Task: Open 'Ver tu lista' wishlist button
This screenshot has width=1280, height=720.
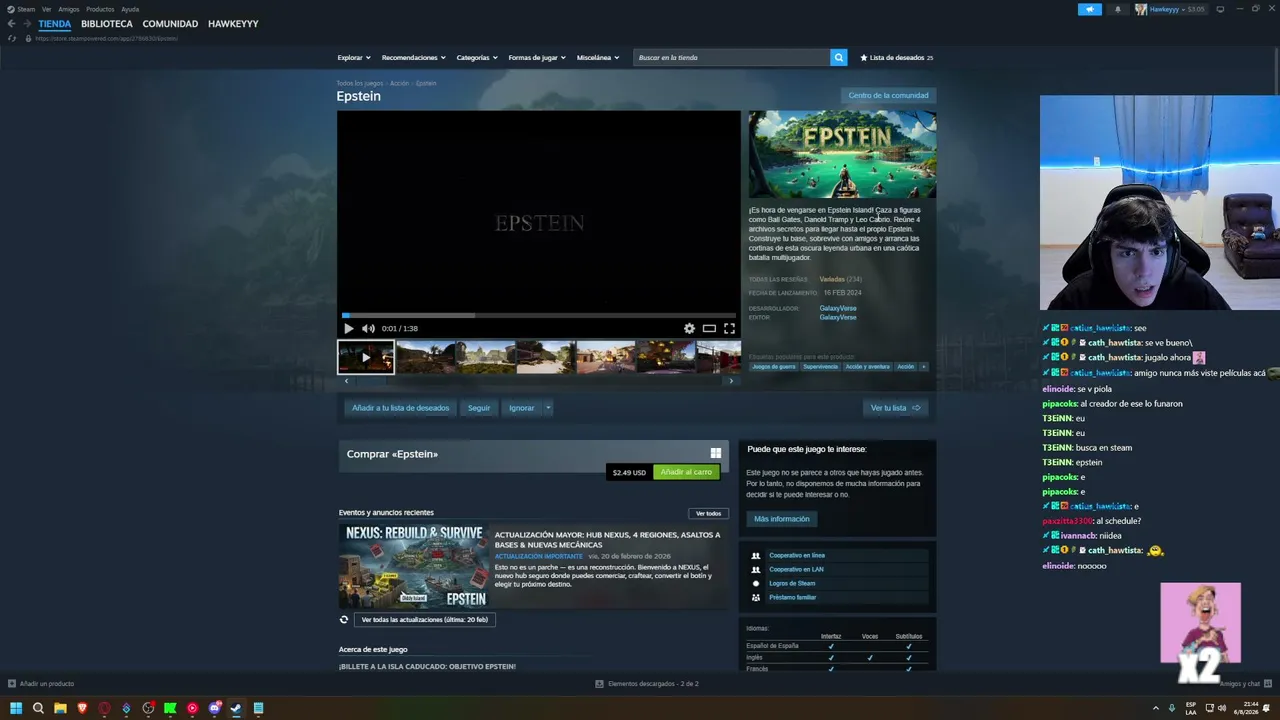Action: coord(895,408)
